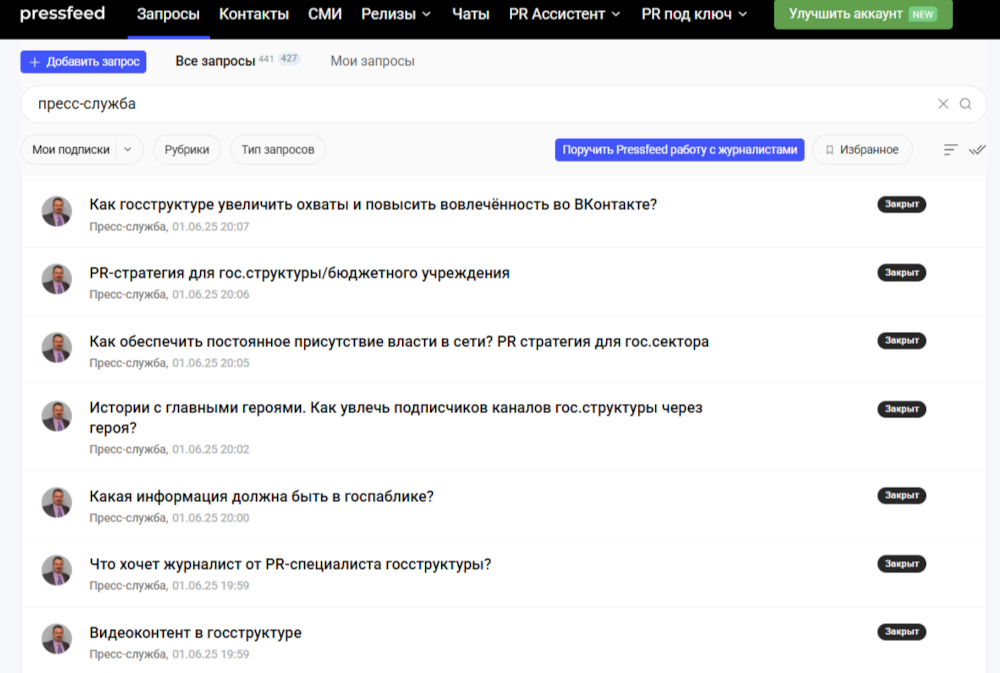Click Закрыт badge on Видеоконтент request

[x=901, y=632]
